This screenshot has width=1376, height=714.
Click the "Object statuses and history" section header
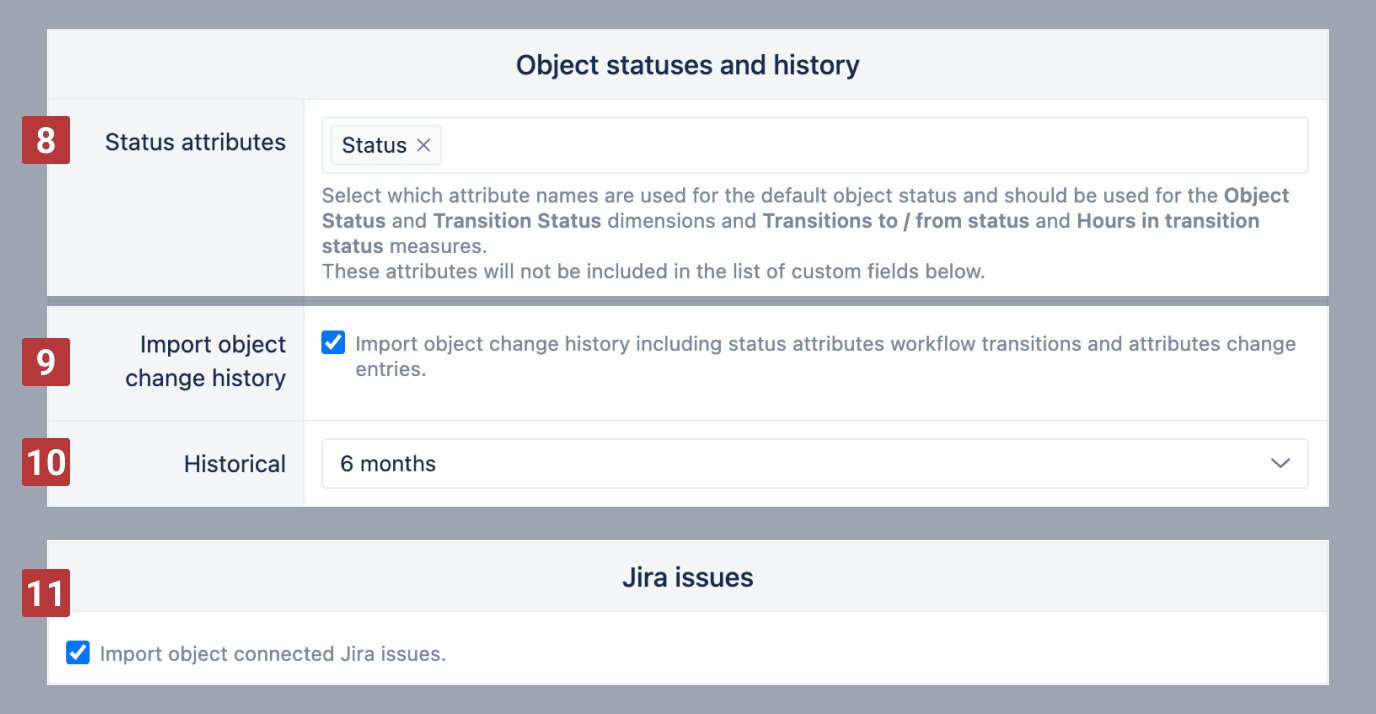coord(687,66)
